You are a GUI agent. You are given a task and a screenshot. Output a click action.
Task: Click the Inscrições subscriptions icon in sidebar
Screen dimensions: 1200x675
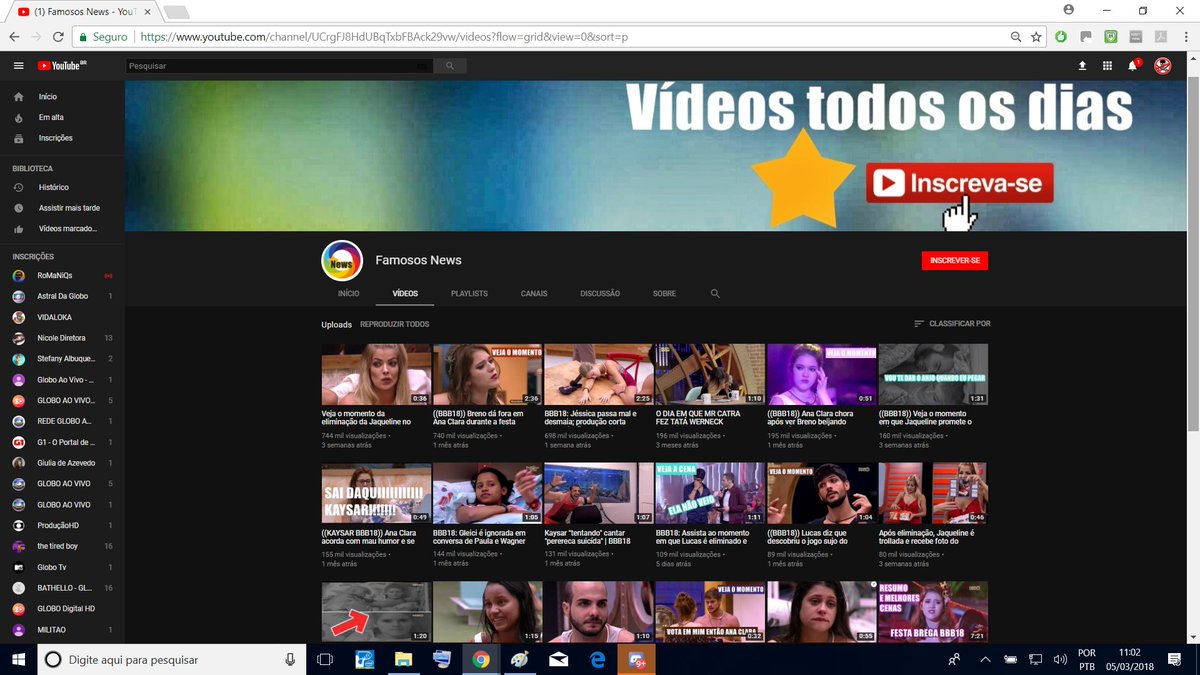coord(18,138)
